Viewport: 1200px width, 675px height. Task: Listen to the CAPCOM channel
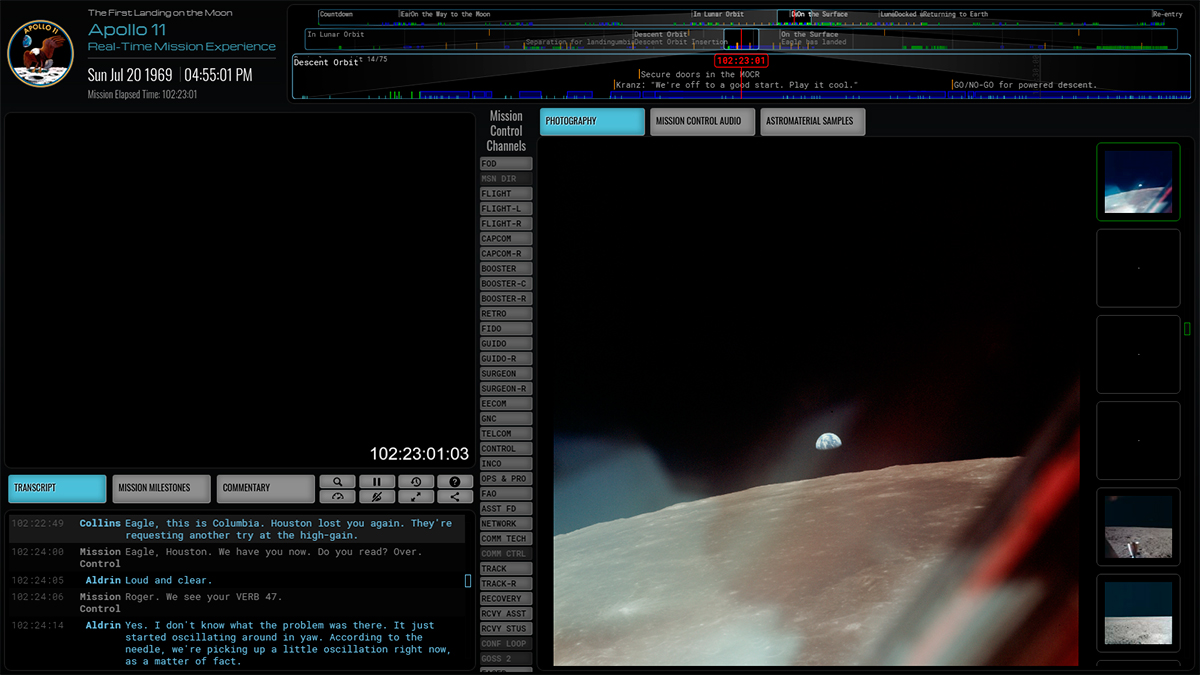tap(506, 239)
